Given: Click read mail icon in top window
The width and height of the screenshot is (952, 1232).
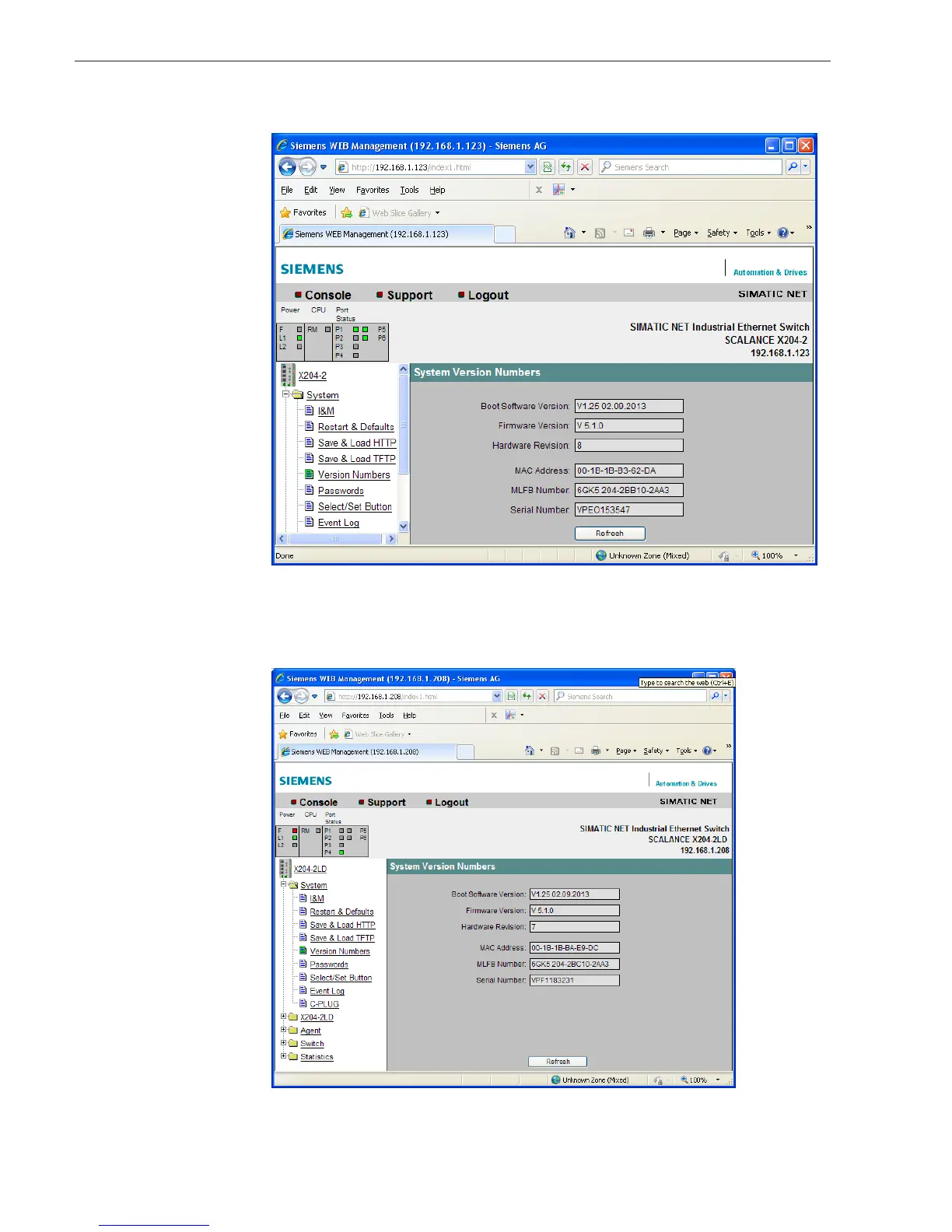Looking at the screenshot, I should 628,233.
